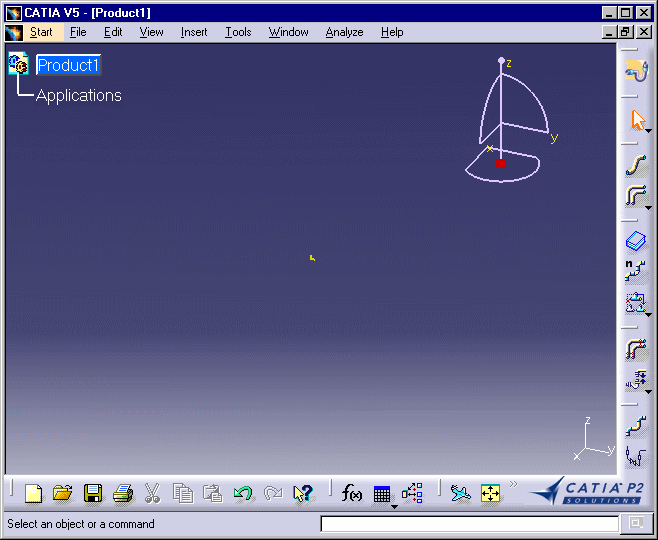Save the document using the floppy disk icon
This screenshot has width=658, height=540.
tap(93, 493)
